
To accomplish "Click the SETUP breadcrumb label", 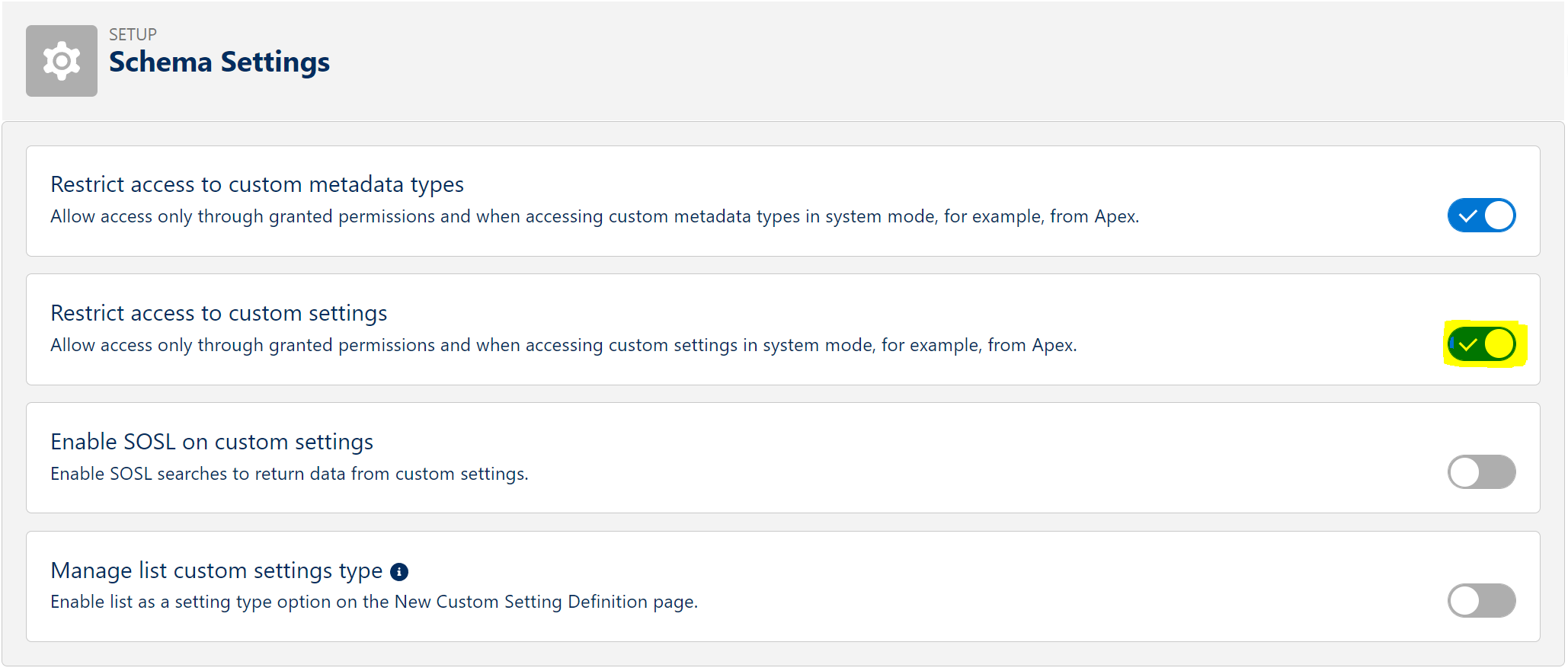I will (133, 34).
